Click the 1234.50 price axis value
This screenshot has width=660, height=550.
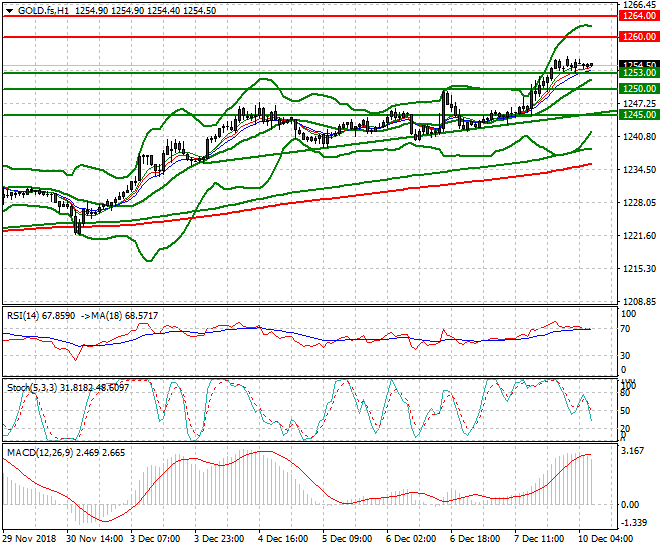(639, 170)
